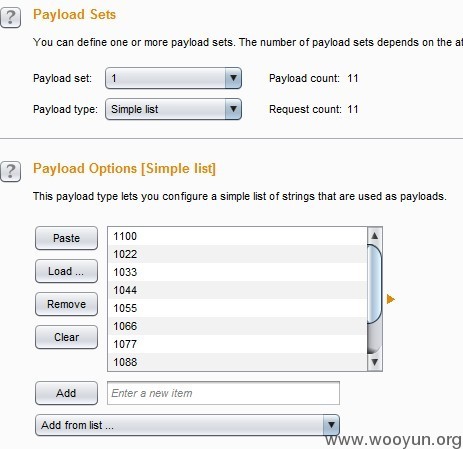Click orange arrow beside payload list
Viewport: 463px width, 449px height.
(x=391, y=299)
